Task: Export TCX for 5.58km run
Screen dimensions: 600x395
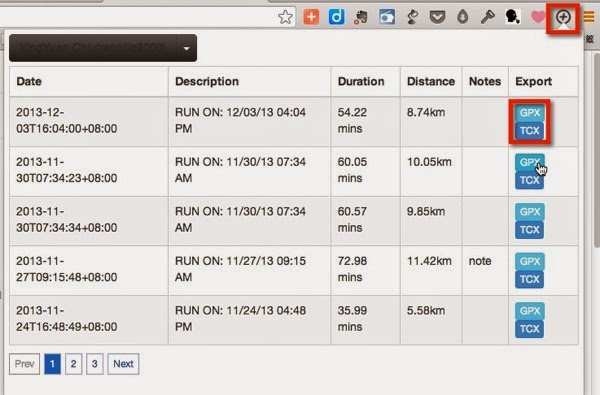Action: pos(530,329)
